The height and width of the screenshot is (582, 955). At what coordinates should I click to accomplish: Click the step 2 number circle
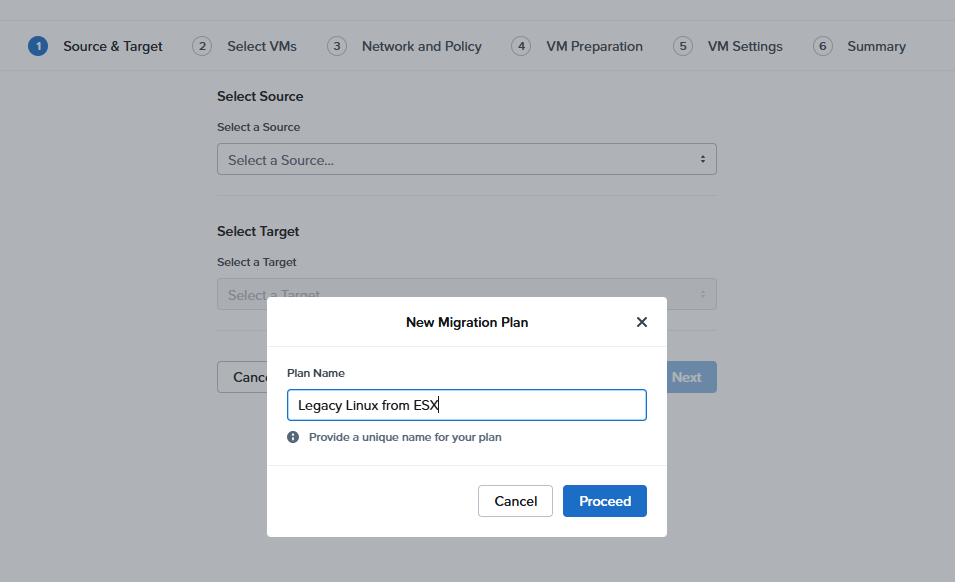click(202, 46)
